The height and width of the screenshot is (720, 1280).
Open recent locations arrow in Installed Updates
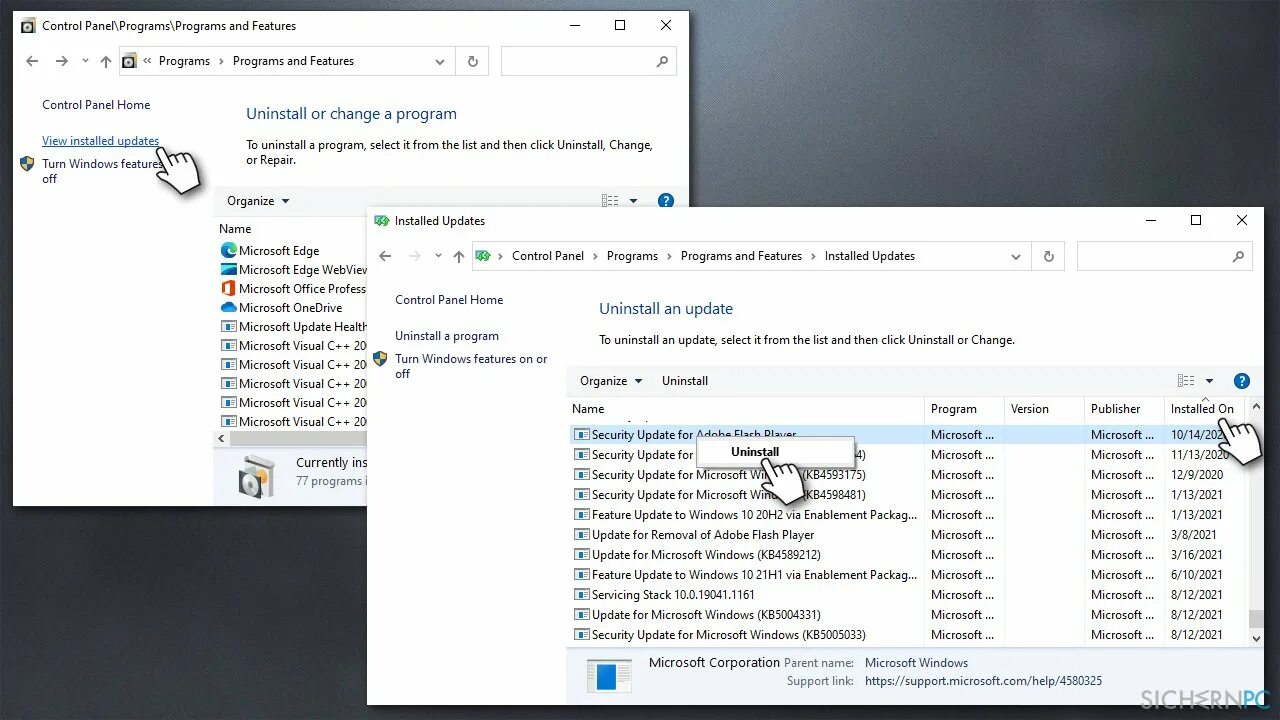(x=438, y=256)
